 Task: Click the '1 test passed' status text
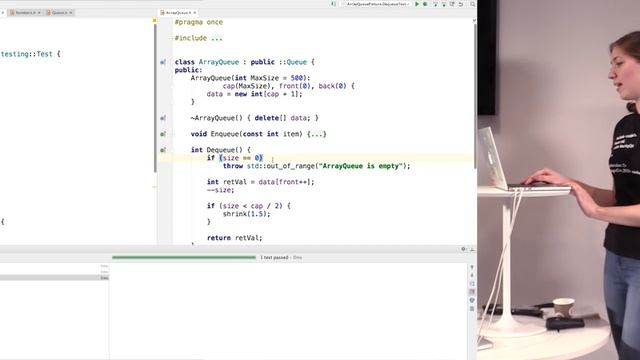274,258
